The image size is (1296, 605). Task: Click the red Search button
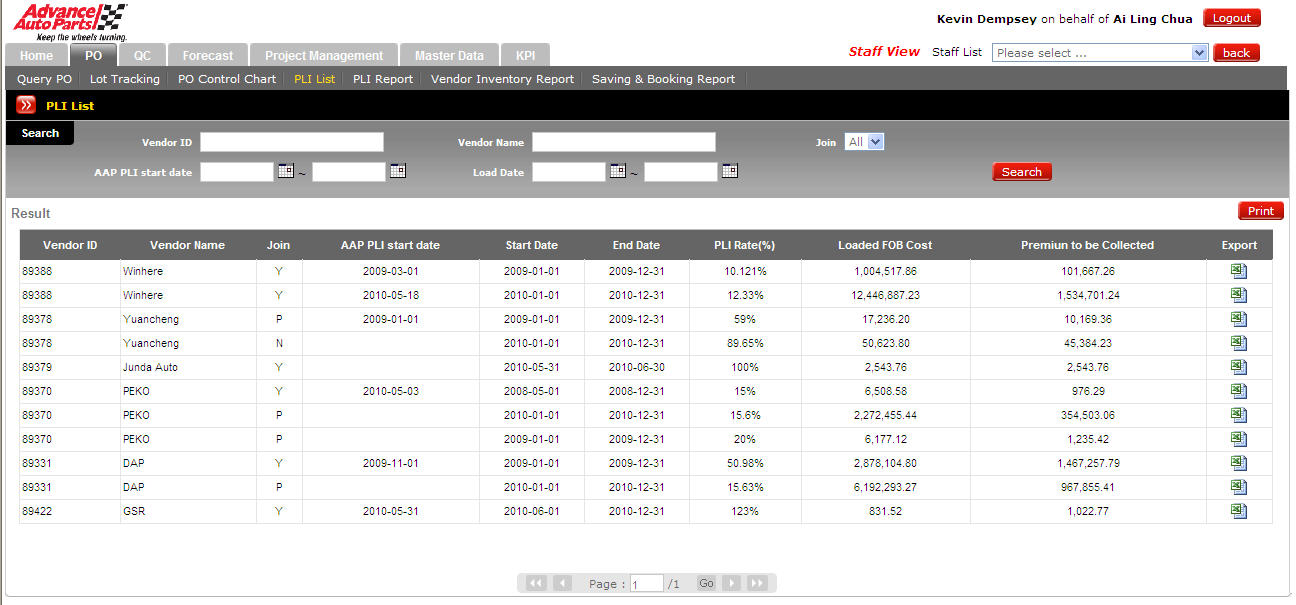click(1021, 172)
